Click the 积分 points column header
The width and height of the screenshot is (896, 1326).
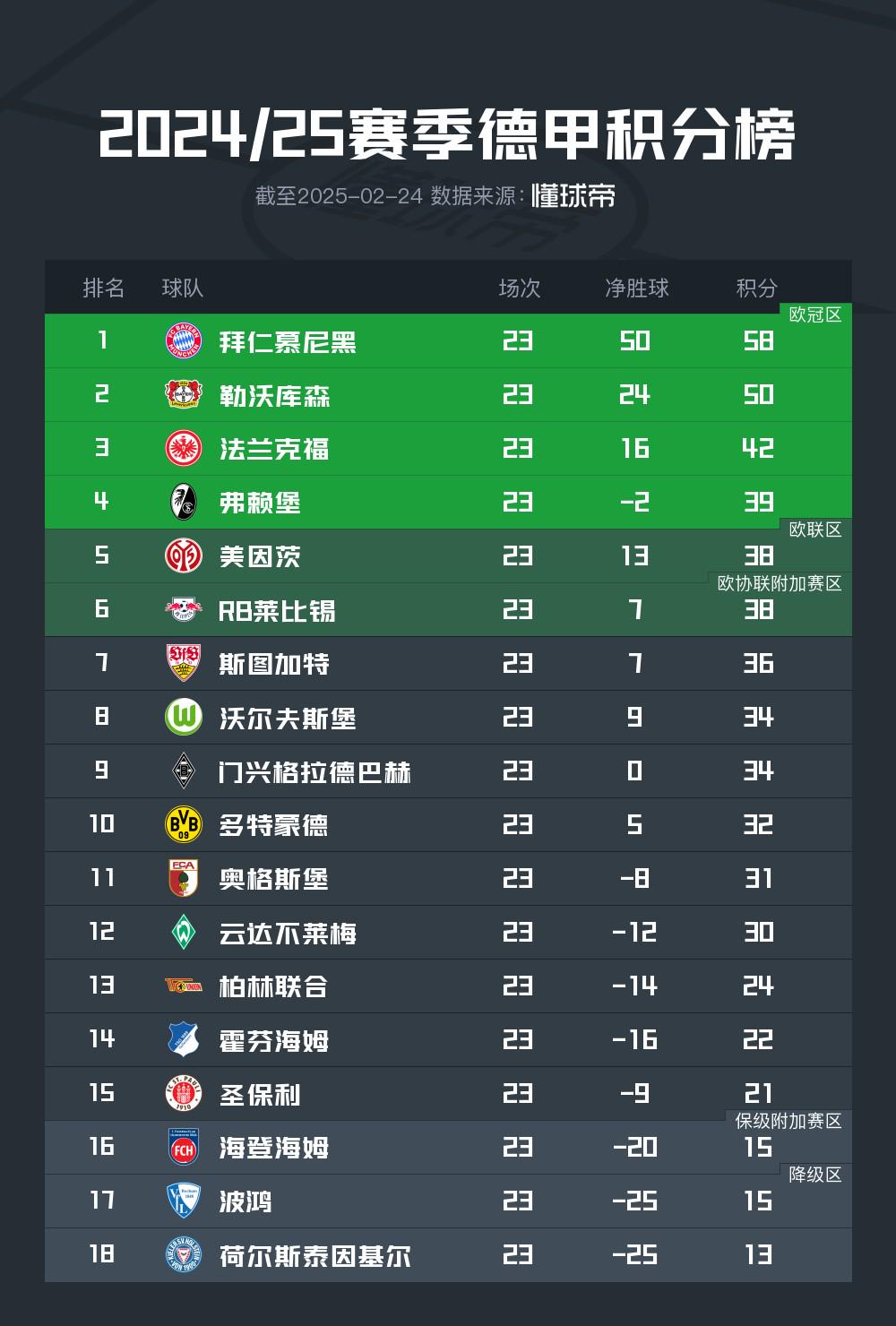tap(757, 288)
